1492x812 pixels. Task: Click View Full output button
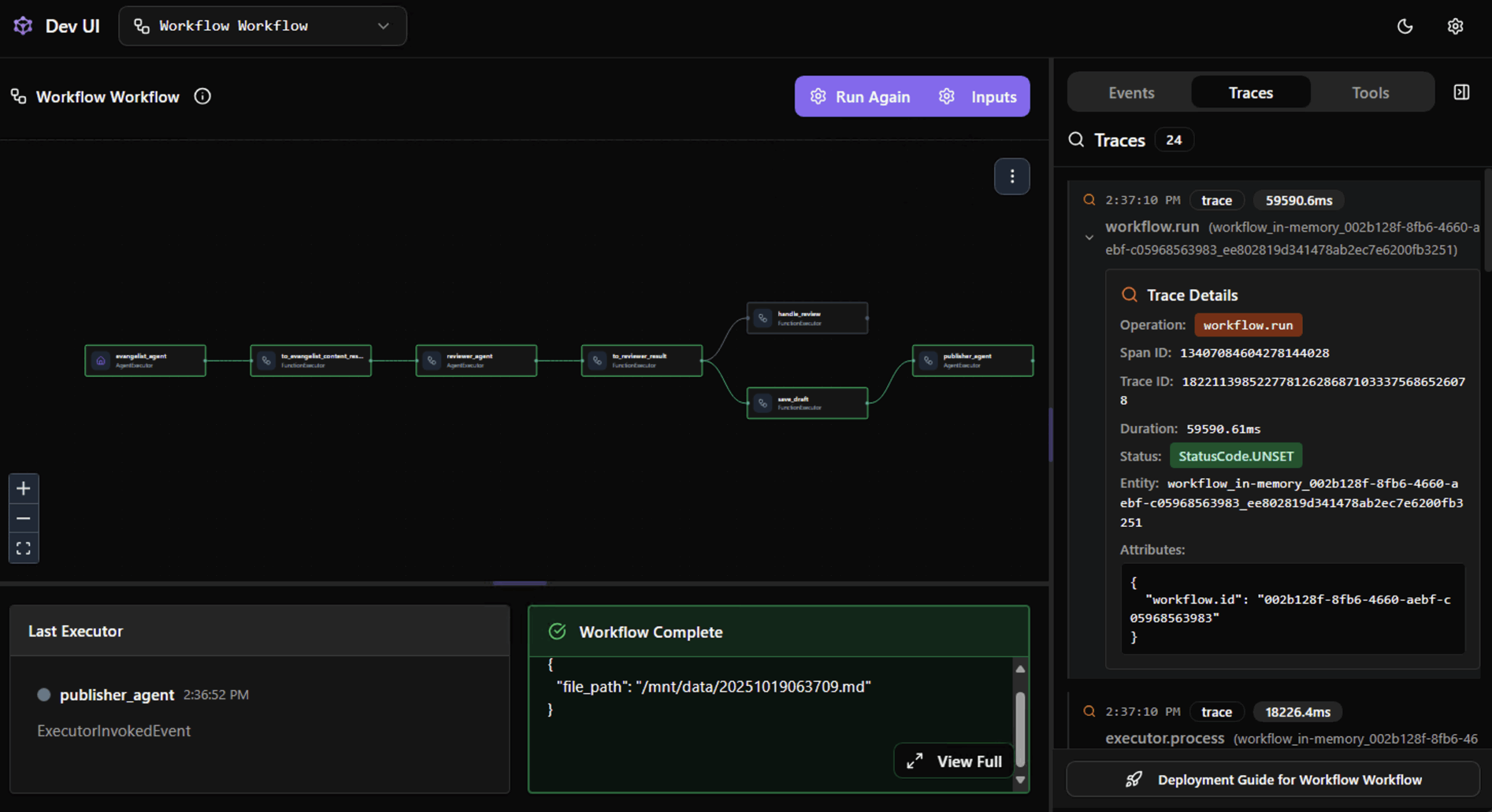pos(954,761)
